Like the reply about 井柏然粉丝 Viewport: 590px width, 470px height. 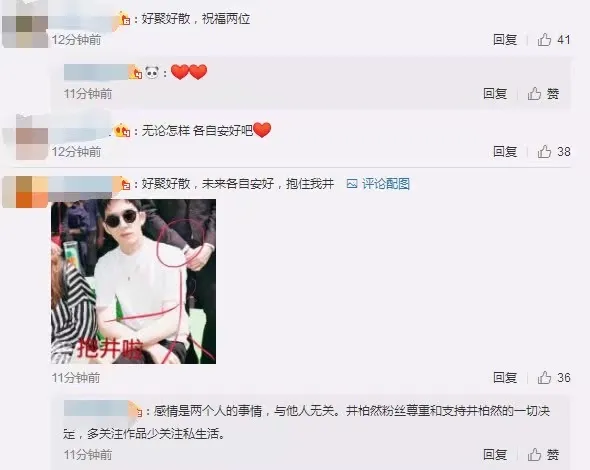pyautogui.click(x=543, y=455)
